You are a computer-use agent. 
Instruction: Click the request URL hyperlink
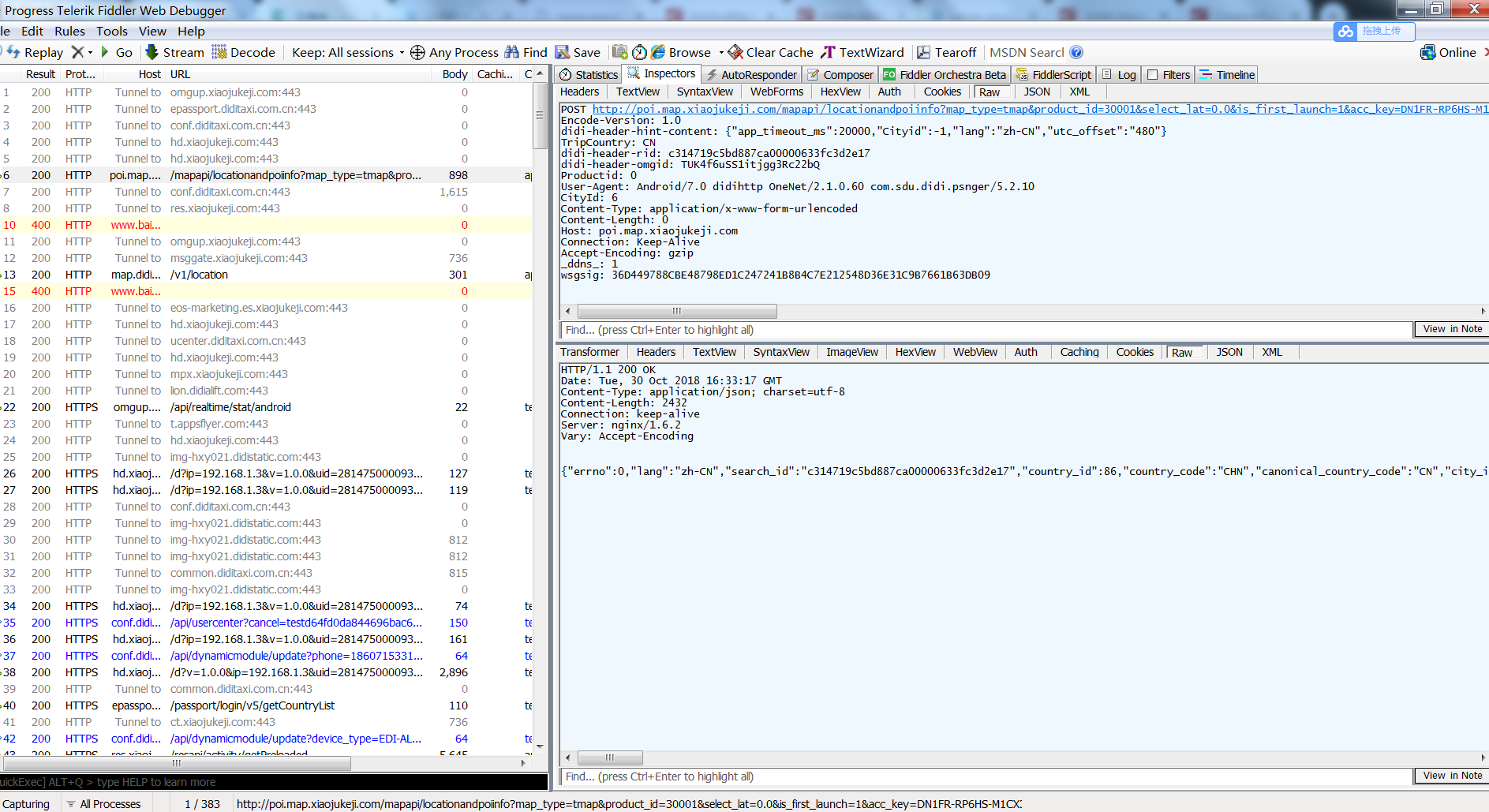1040,109
